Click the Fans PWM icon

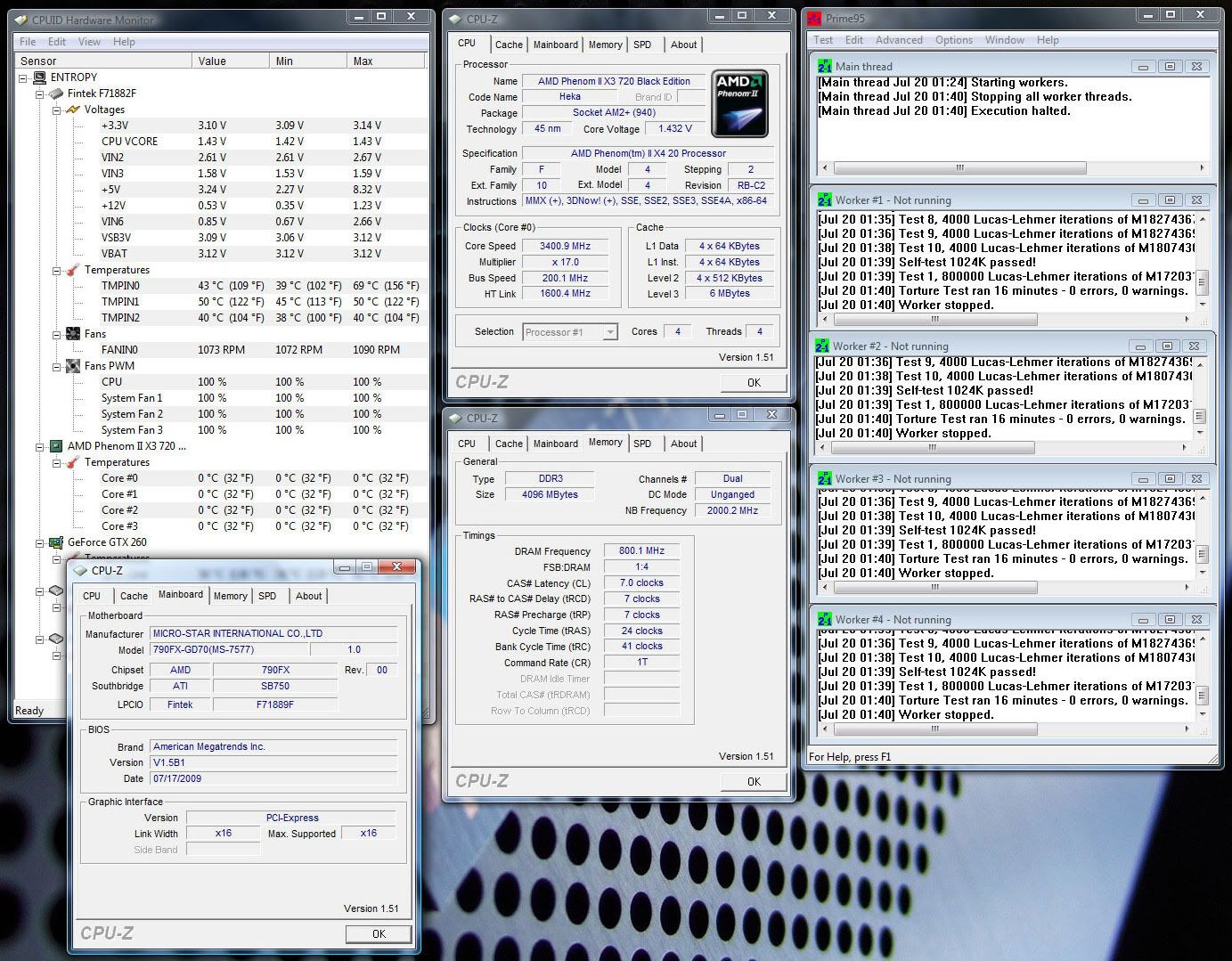(72, 366)
